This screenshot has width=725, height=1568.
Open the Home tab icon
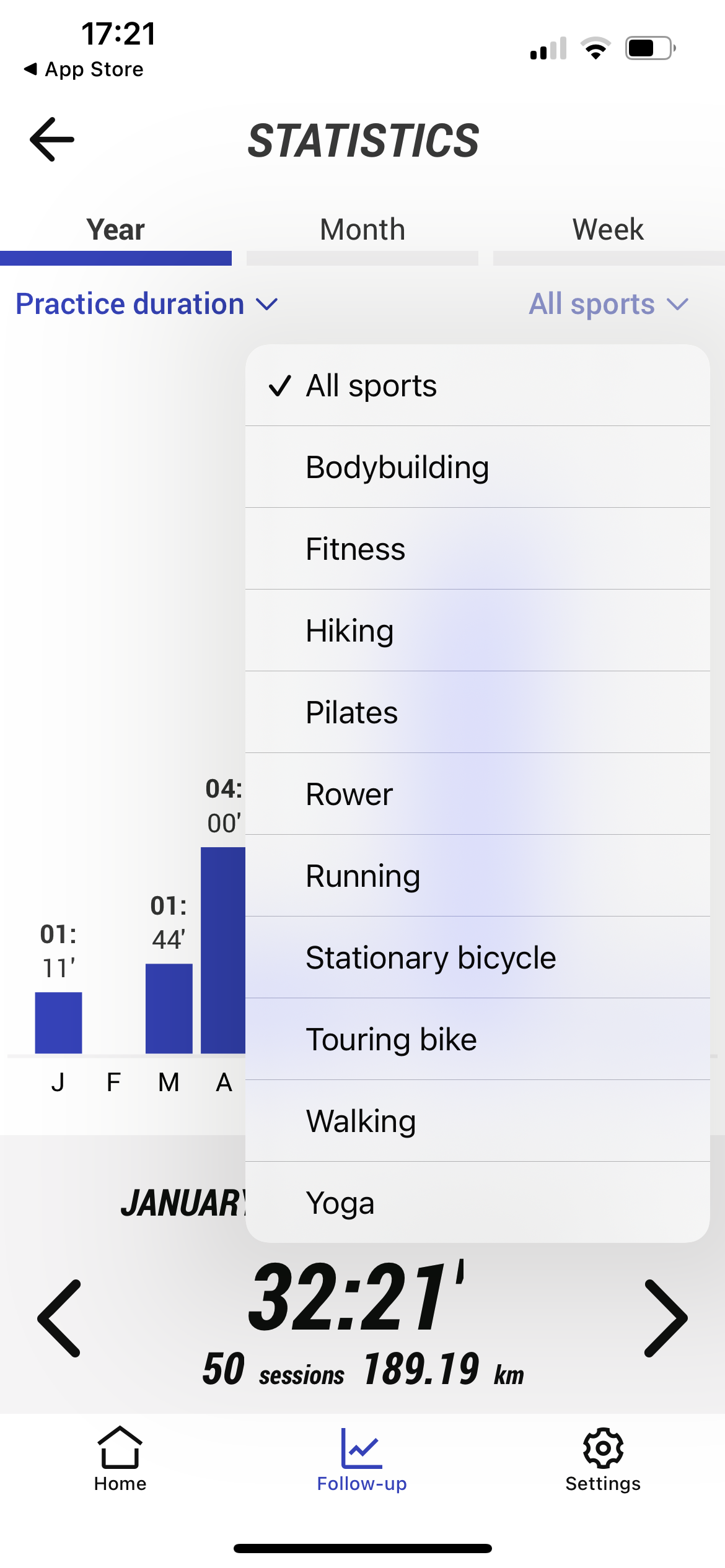click(x=120, y=1448)
